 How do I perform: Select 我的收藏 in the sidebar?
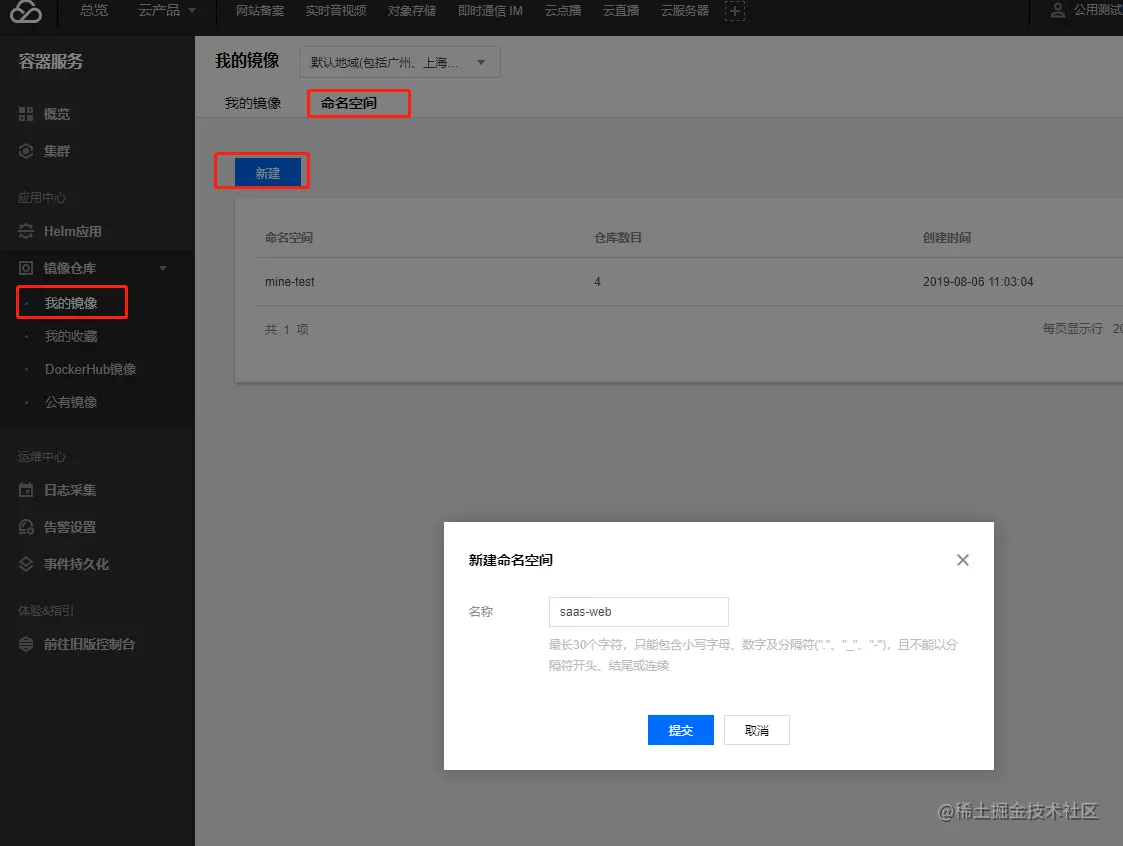click(x=71, y=336)
